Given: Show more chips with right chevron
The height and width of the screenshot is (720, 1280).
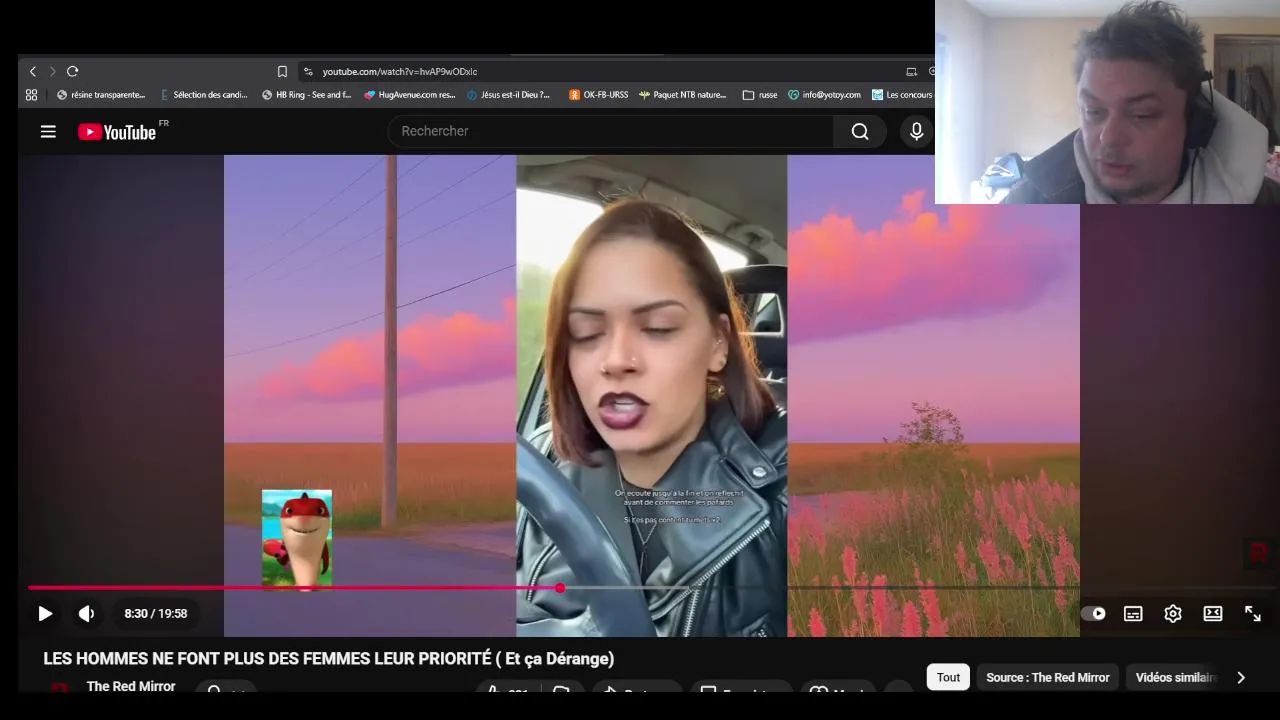Looking at the screenshot, I should click(1241, 677).
